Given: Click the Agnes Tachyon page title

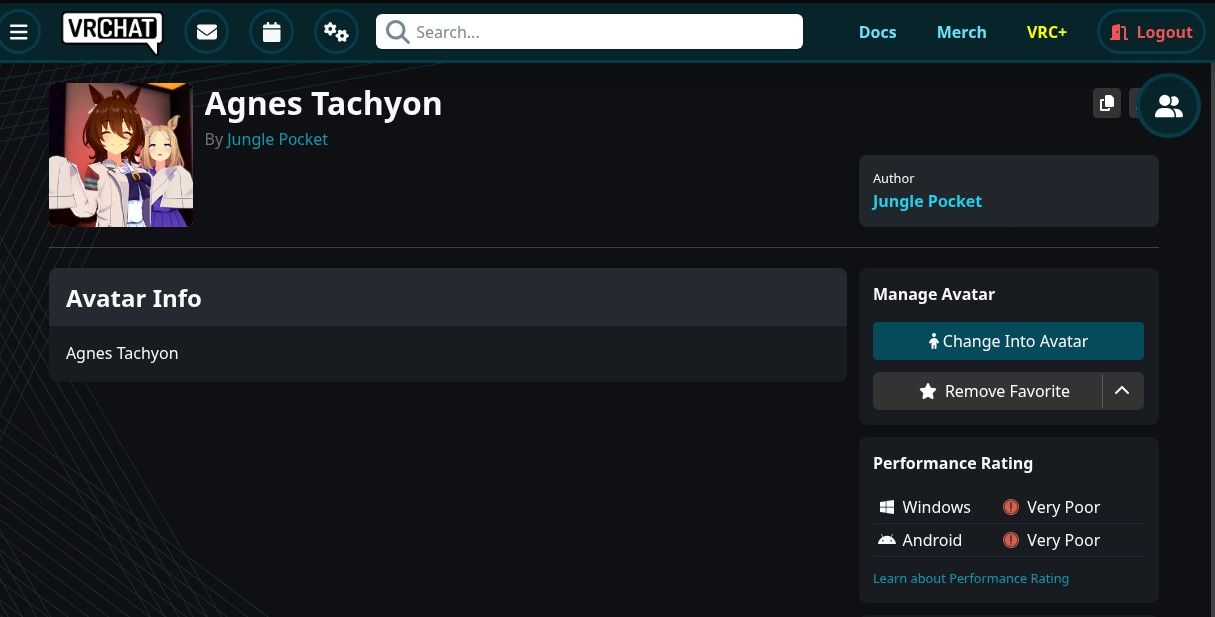Looking at the screenshot, I should tap(323, 103).
